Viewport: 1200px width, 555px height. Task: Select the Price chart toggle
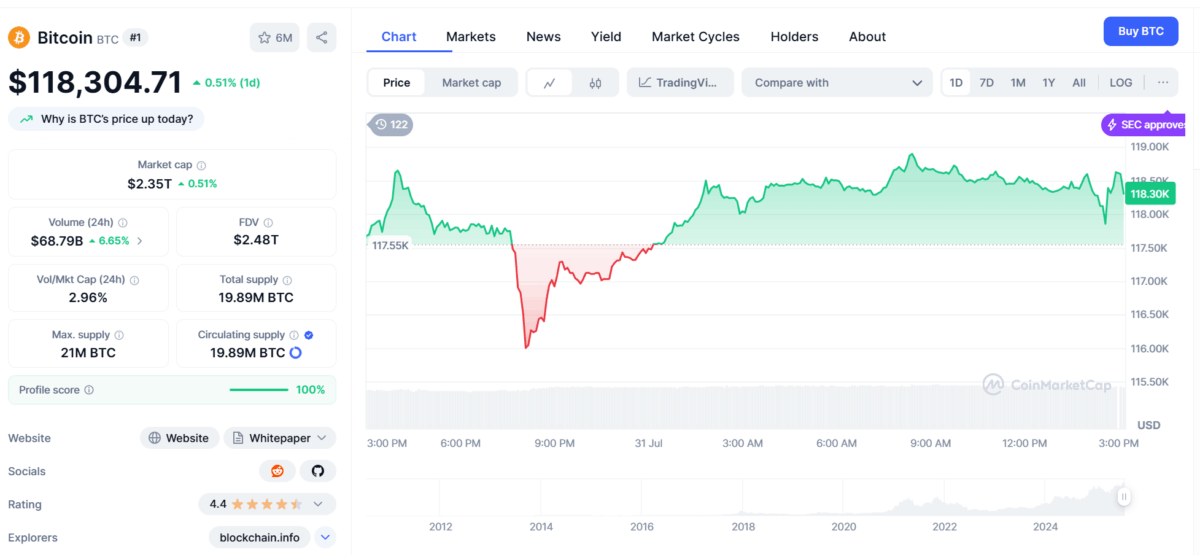(x=397, y=83)
